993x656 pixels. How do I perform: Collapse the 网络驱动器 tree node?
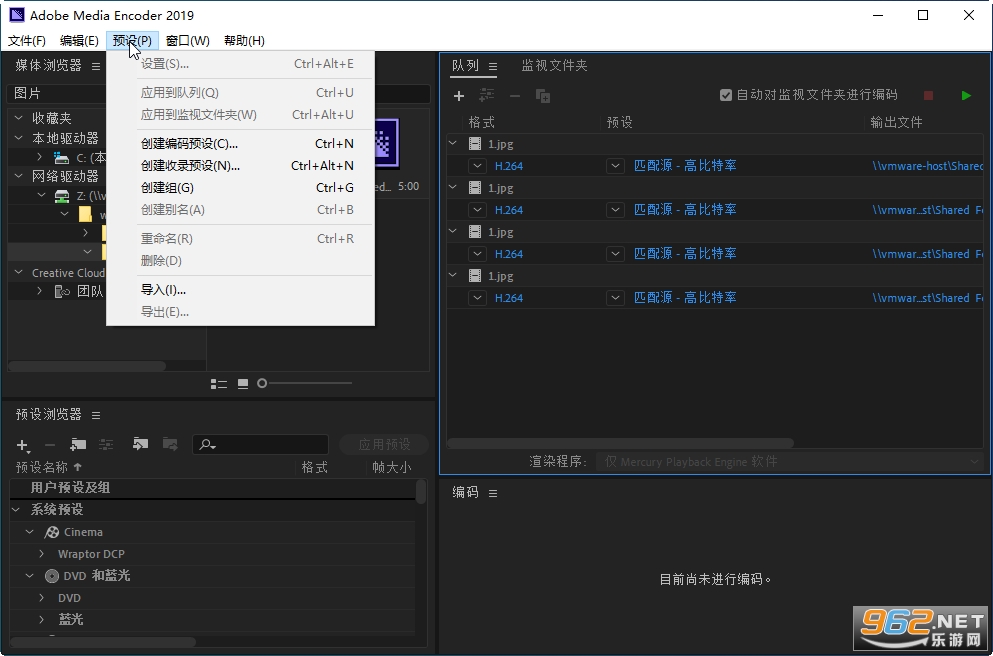pos(18,175)
